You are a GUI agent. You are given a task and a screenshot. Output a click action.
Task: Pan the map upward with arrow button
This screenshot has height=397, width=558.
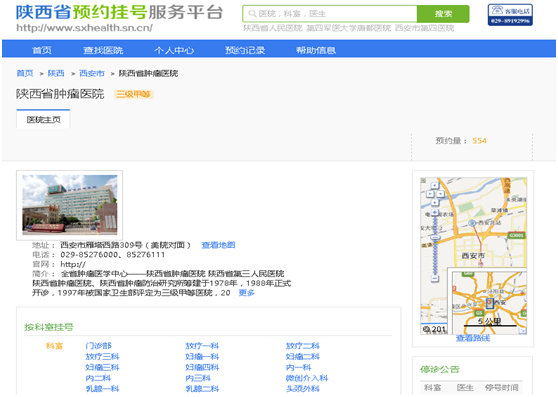click(x=435, y=185)
